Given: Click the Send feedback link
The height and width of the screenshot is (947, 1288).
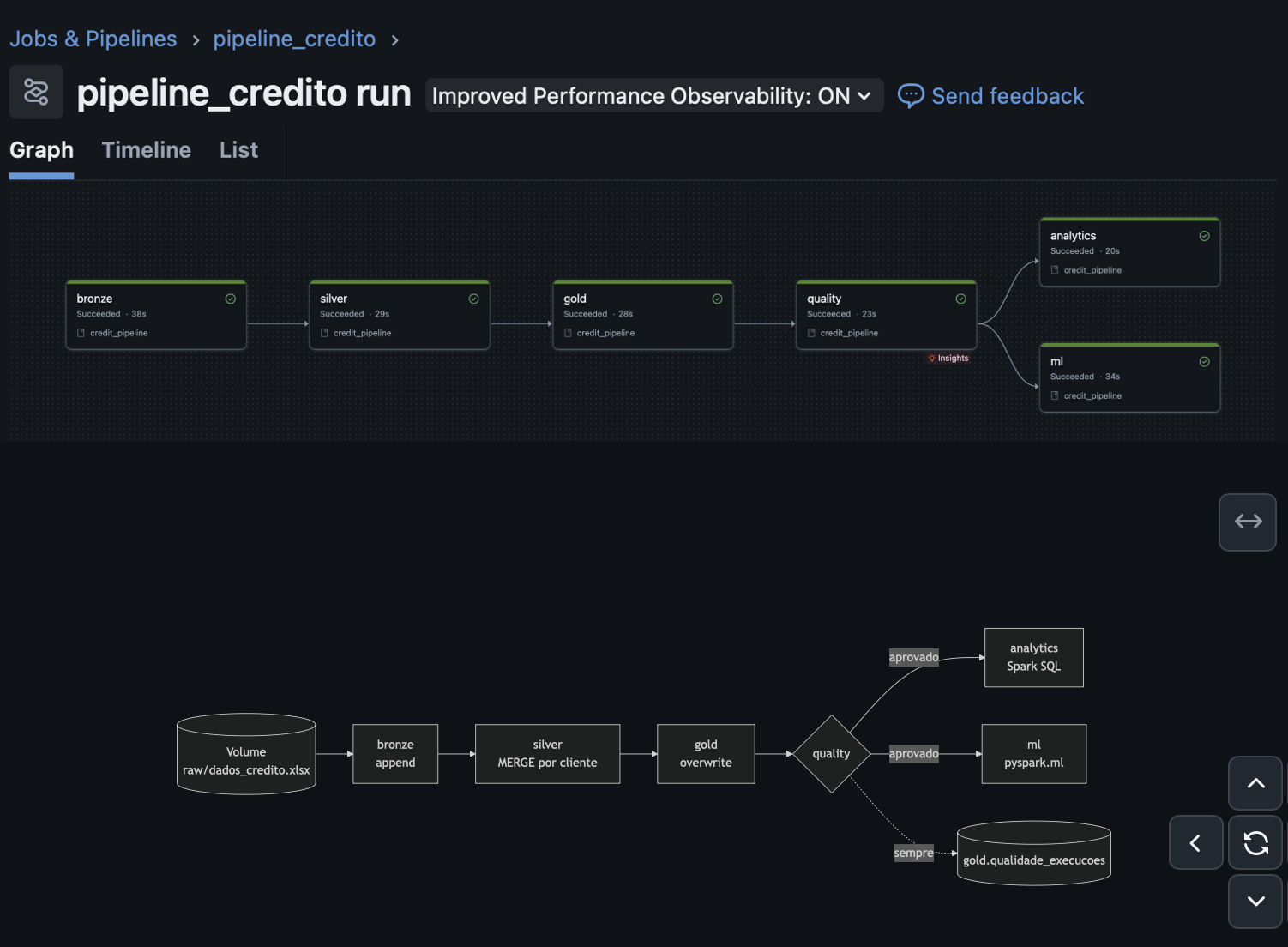Looking at the screenshot, I should [x=1008, y=96].
